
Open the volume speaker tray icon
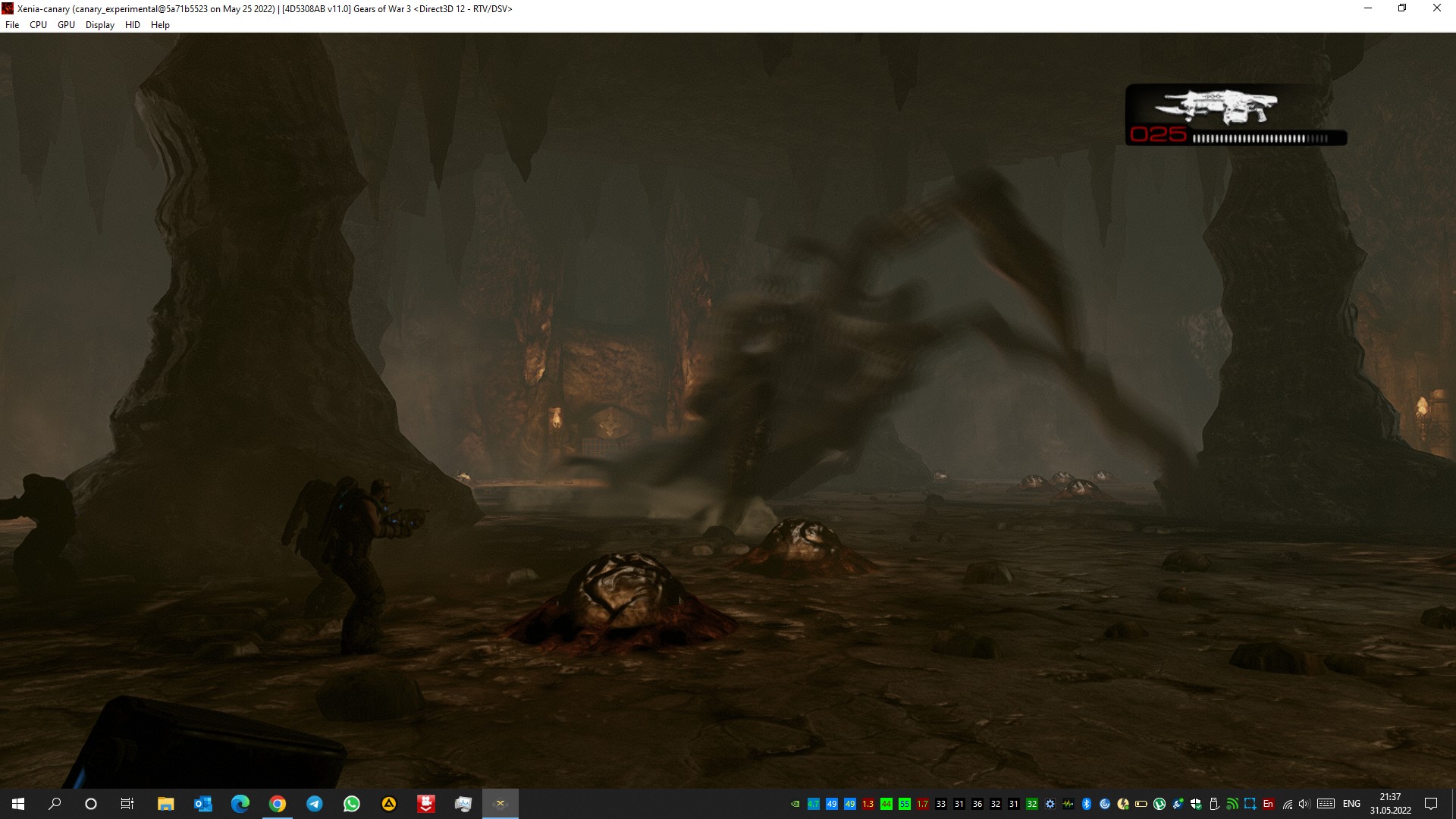(1304, 804)
